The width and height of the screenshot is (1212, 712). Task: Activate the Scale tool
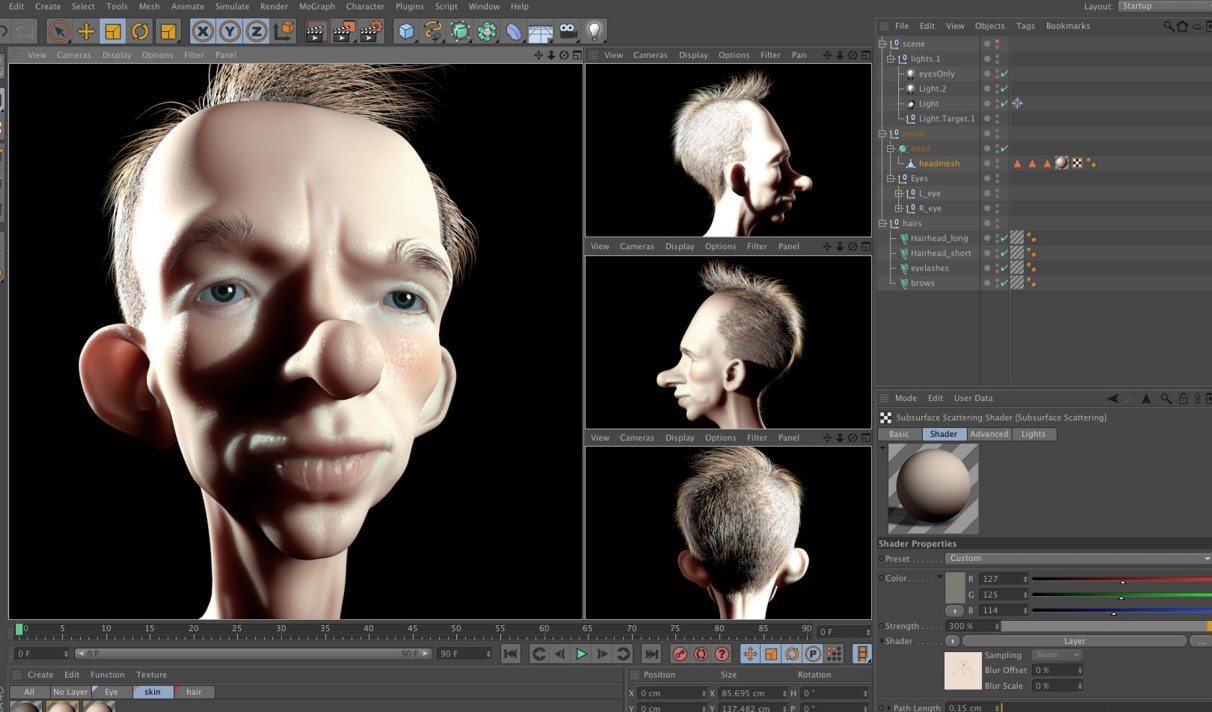click(x=113, y=32)
